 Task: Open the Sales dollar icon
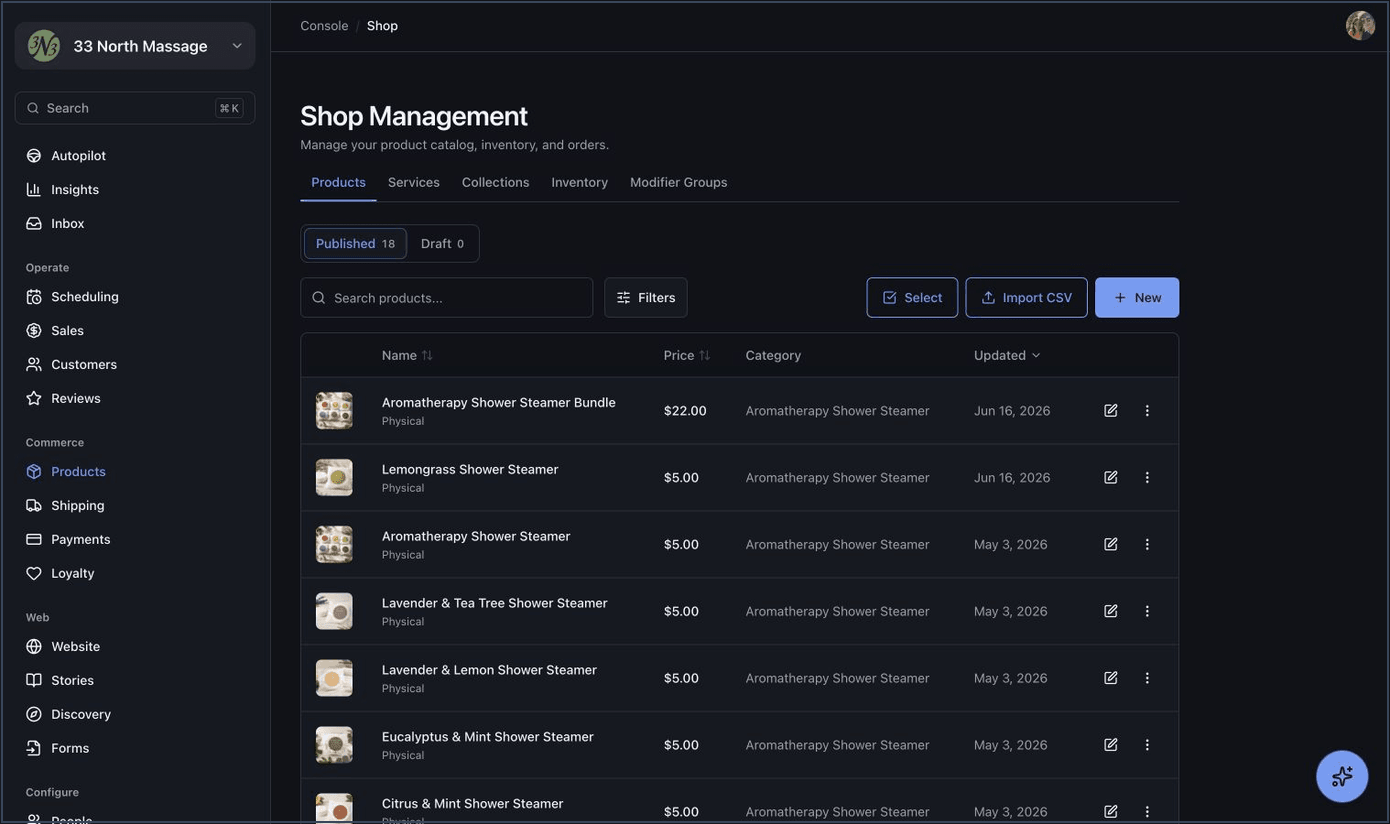click(34, 331)
